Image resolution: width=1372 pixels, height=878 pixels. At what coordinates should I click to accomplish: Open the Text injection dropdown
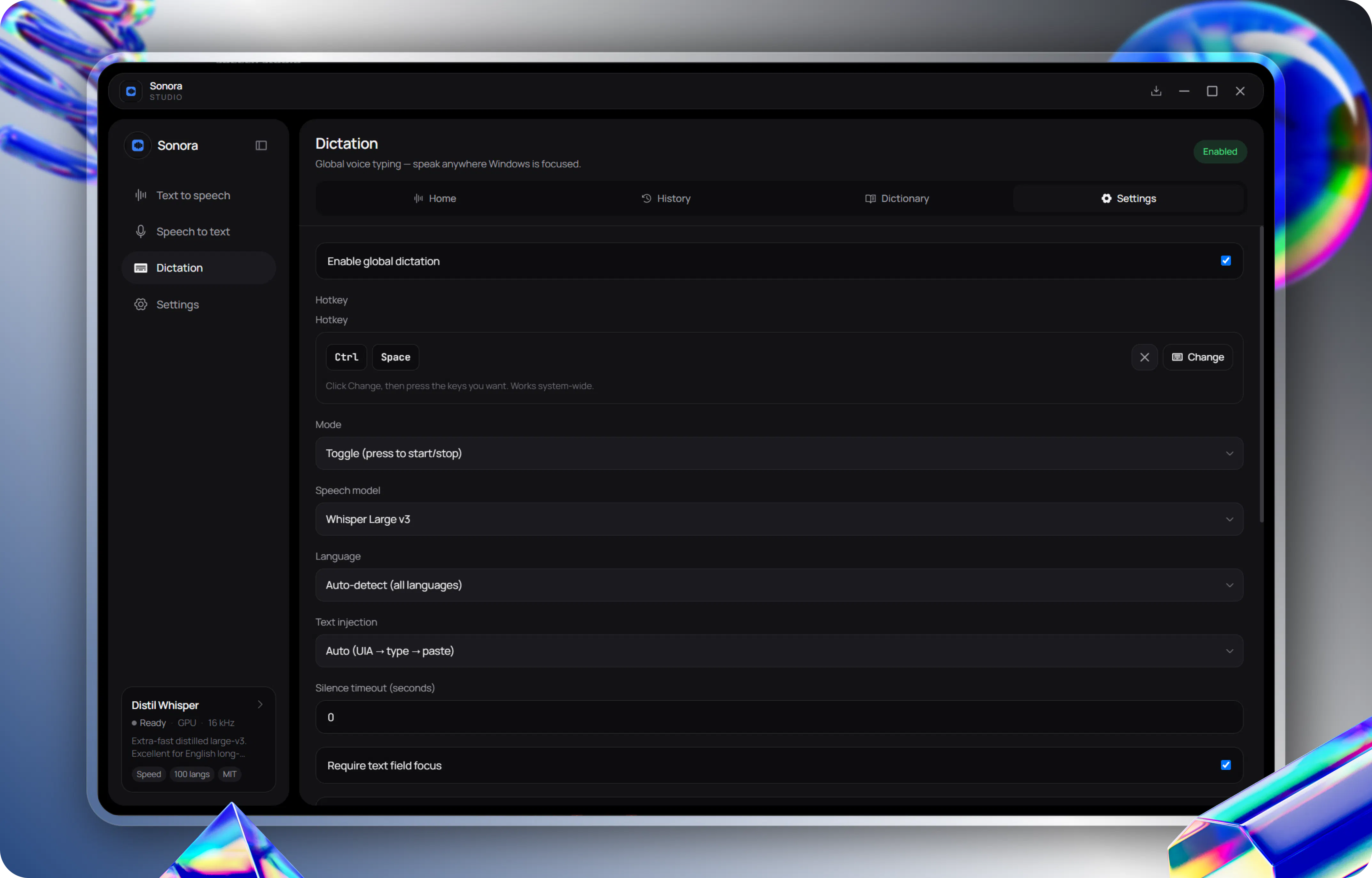click(779, 651)
